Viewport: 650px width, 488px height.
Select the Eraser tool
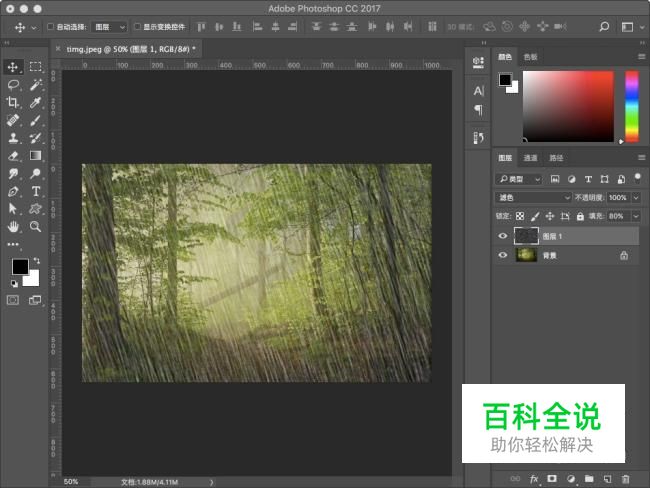coord(14,155)
